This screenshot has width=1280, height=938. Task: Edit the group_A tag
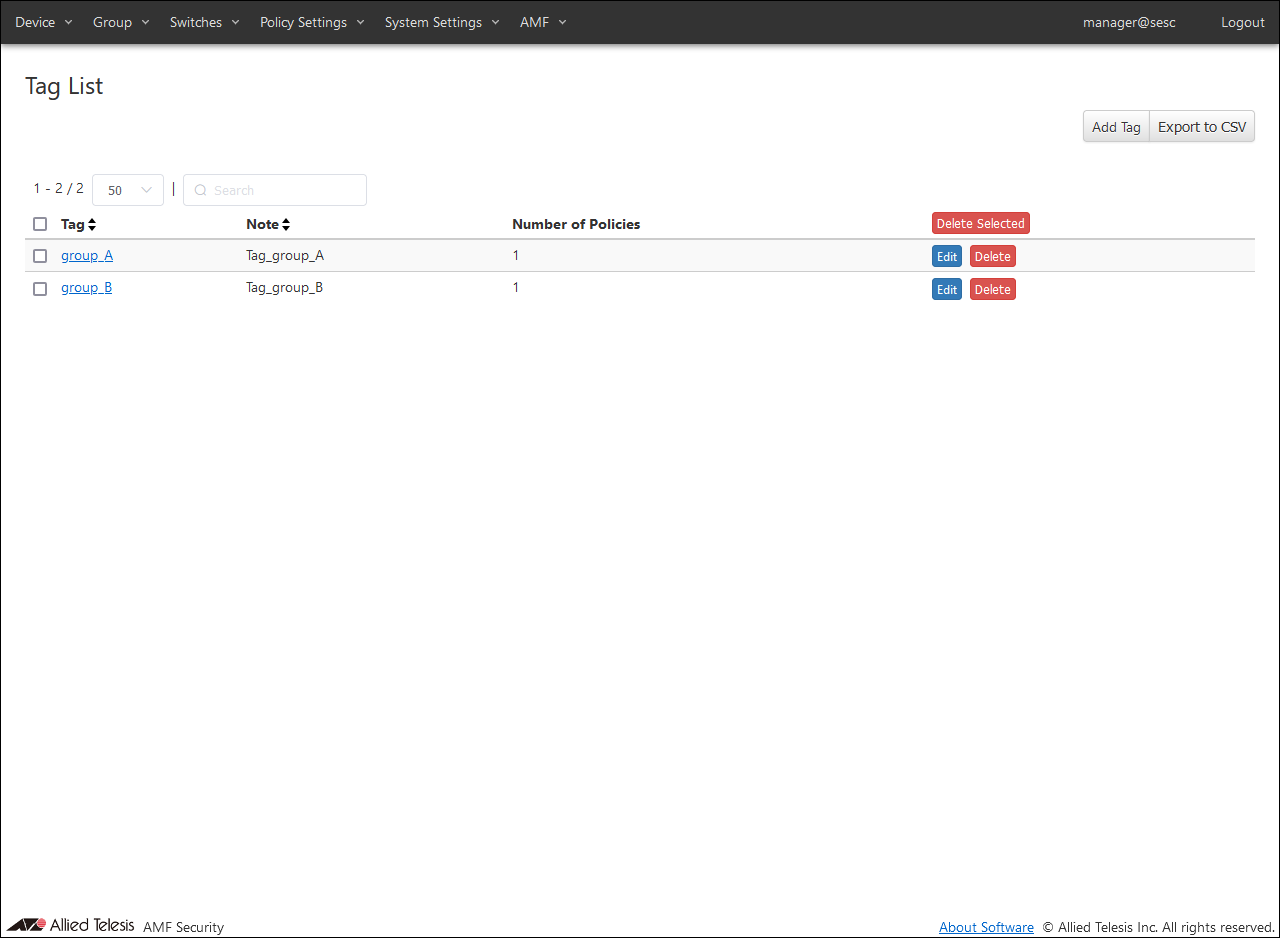pyautogui.click(x=947, y=257)
